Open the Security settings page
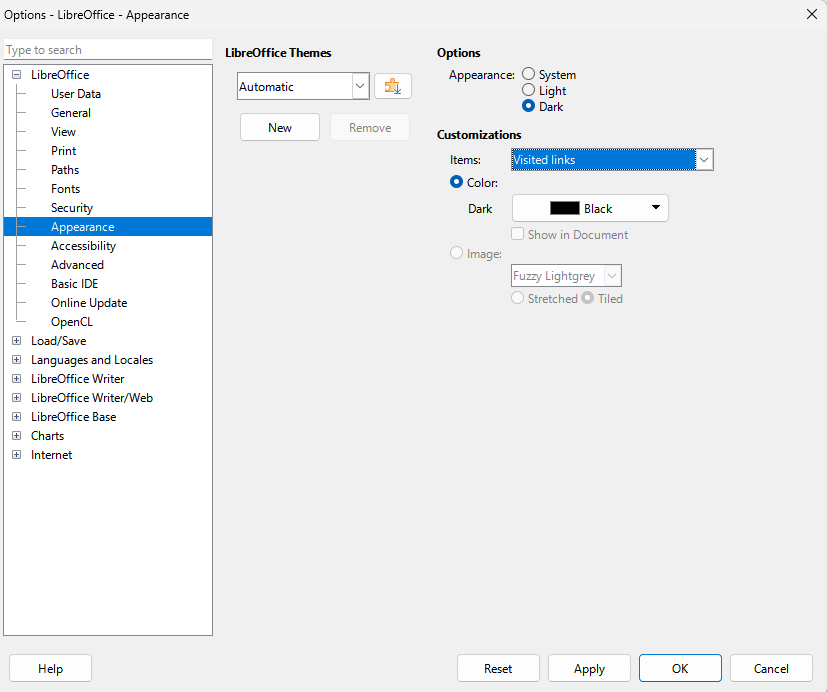 coord(72,208)
